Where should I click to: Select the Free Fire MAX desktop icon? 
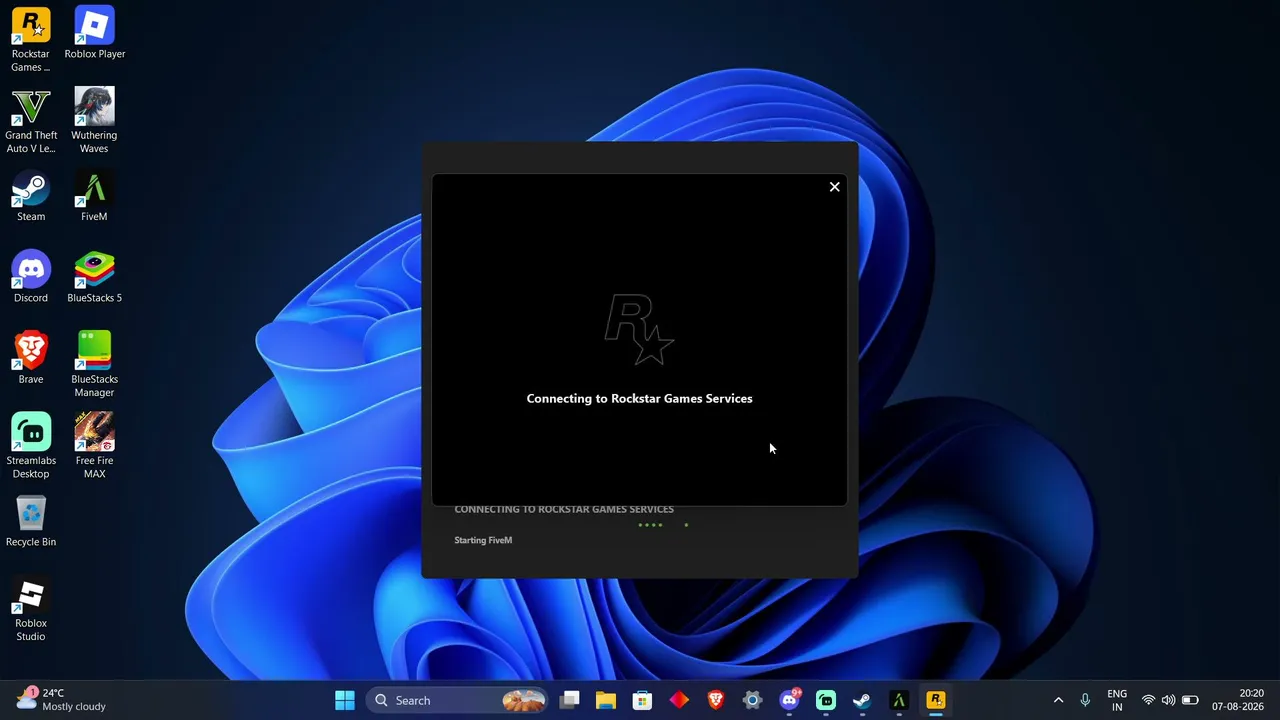(94, 446)
